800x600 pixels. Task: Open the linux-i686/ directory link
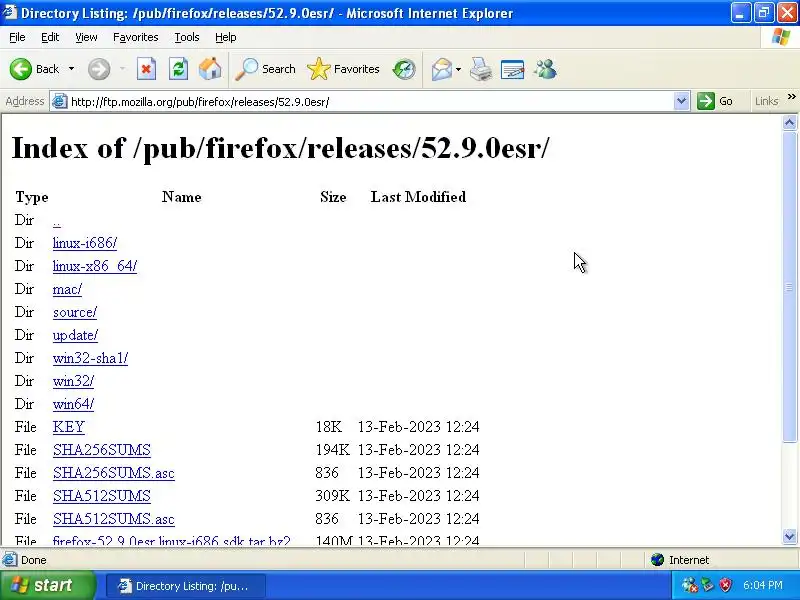(x=85, y=243)
